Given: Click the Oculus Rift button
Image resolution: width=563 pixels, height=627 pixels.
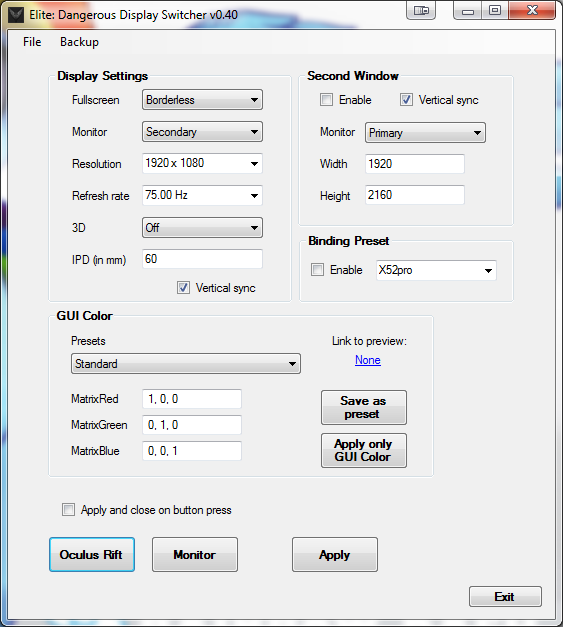Looking at the screenshot, I should click(92, 555).
